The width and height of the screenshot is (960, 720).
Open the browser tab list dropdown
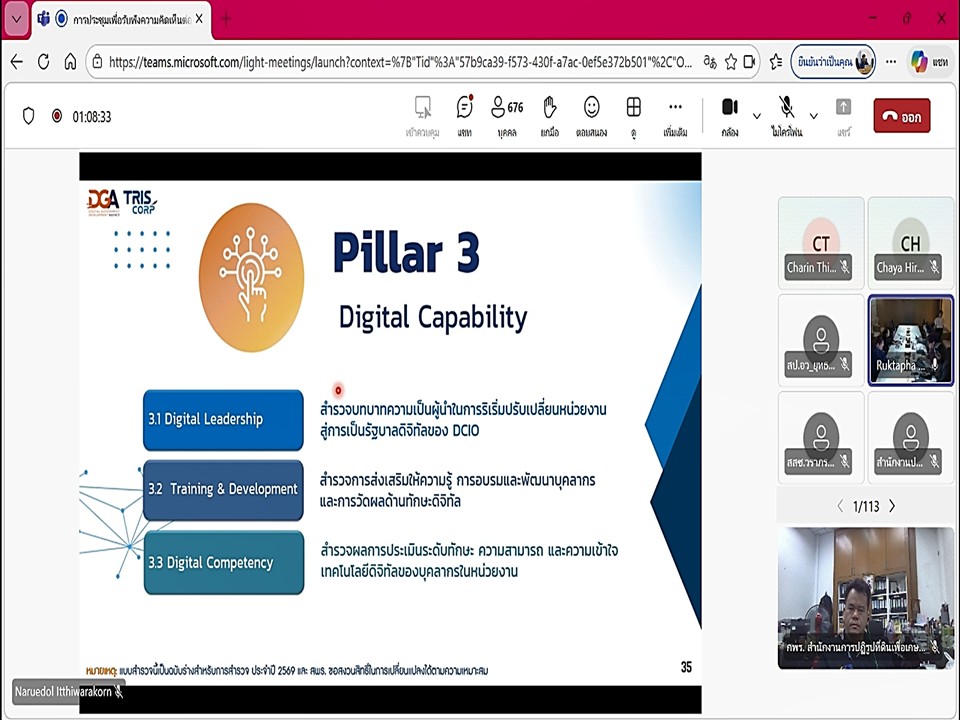point(15,19)
